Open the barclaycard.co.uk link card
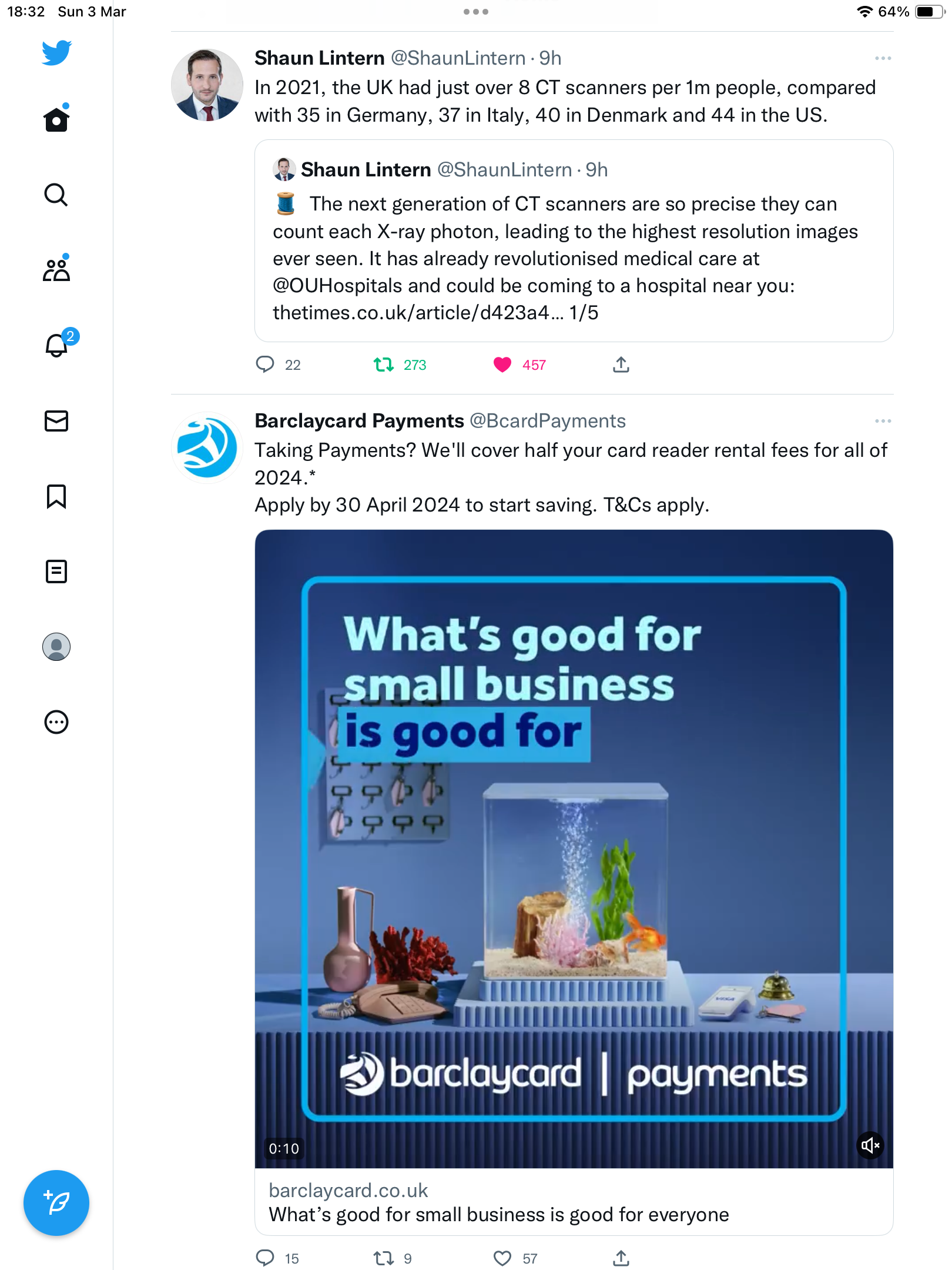The height and width of the screenshot is (1270, 952). pyautogui.click(x=574, y=1202)
